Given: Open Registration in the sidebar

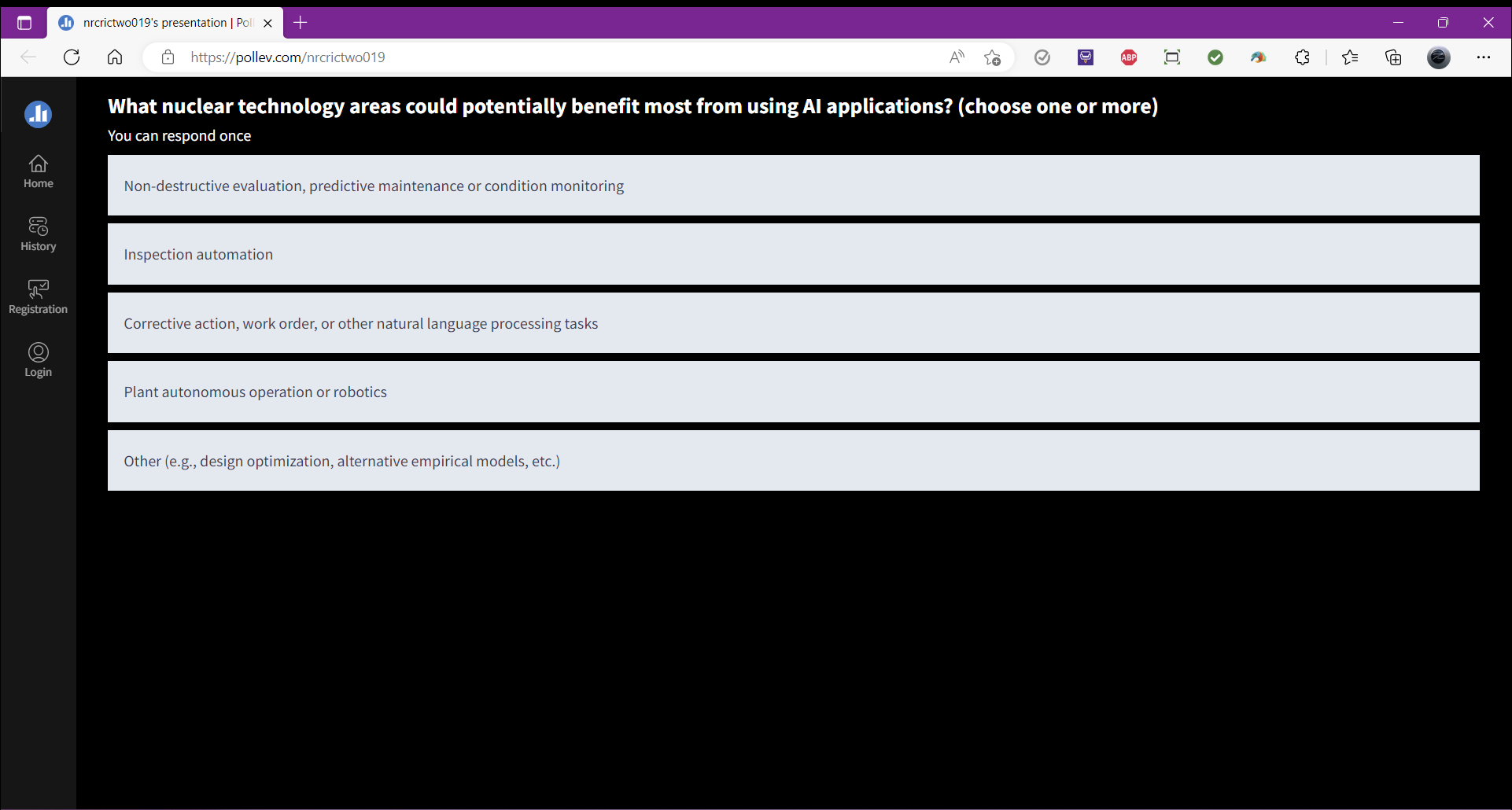Looking at the screenshot, I should pyautogui.click(x=38, y=297).
